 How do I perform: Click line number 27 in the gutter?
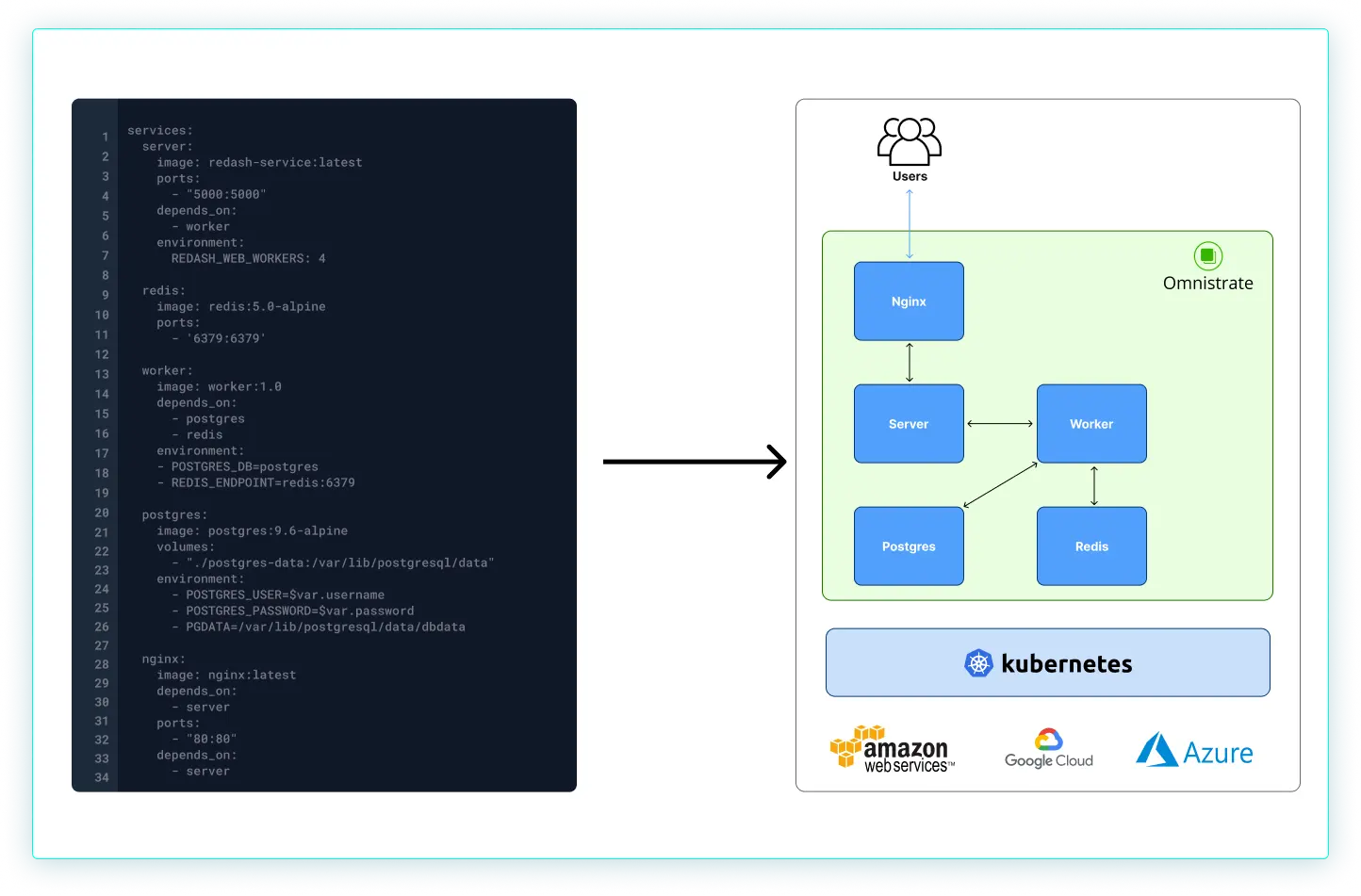click(102, 646)
